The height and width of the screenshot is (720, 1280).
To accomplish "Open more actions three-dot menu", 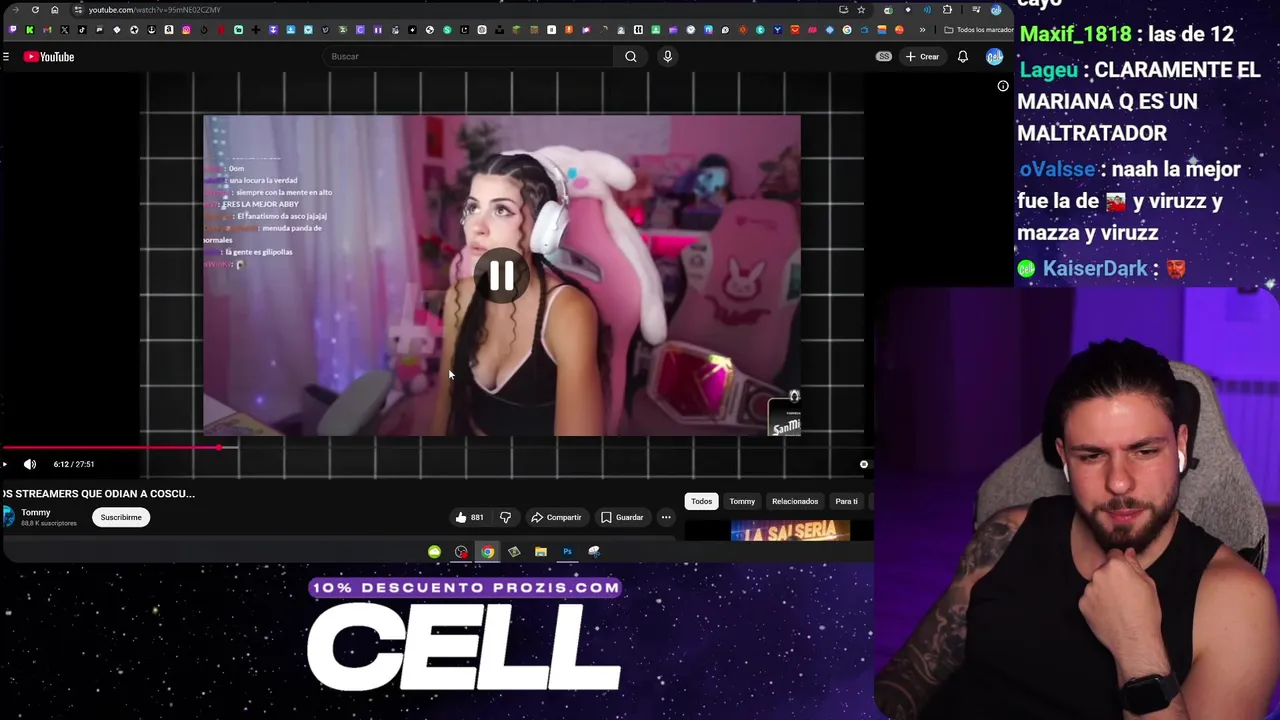I will [x=666, y=517].
